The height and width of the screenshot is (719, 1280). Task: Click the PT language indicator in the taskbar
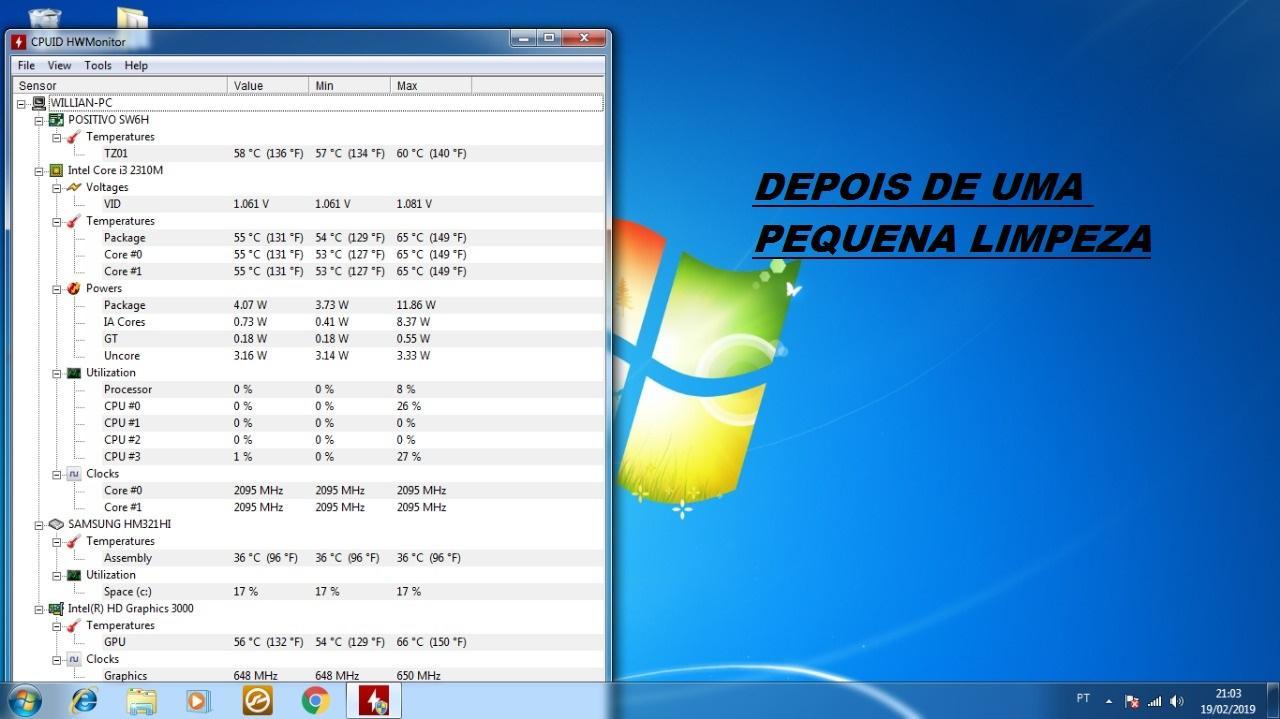coord(1083,698)
